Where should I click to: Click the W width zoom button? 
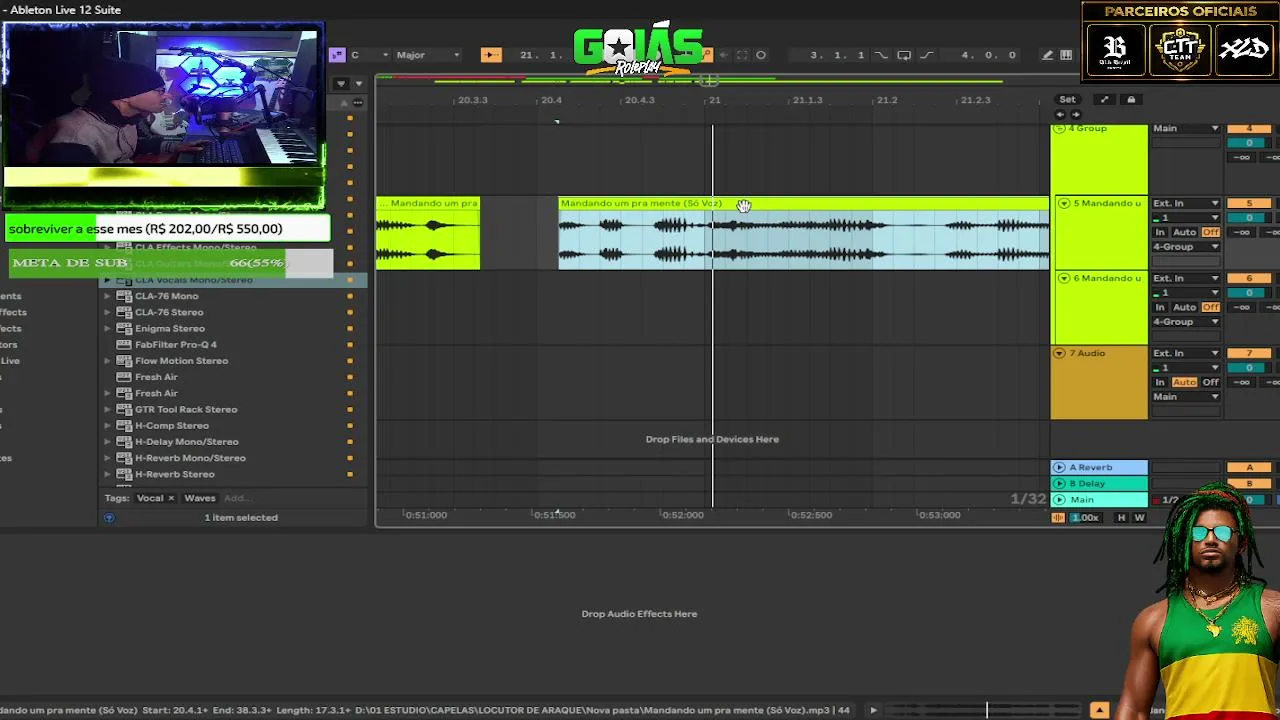(1139, 518)
